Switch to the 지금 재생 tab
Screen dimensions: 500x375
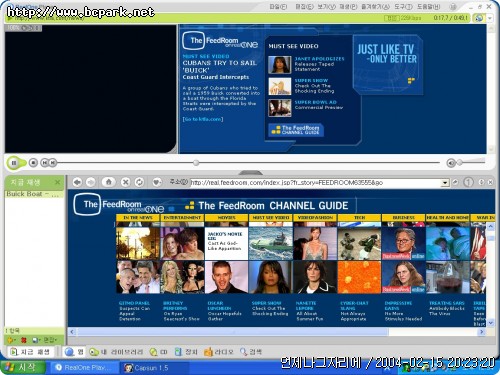30,352
